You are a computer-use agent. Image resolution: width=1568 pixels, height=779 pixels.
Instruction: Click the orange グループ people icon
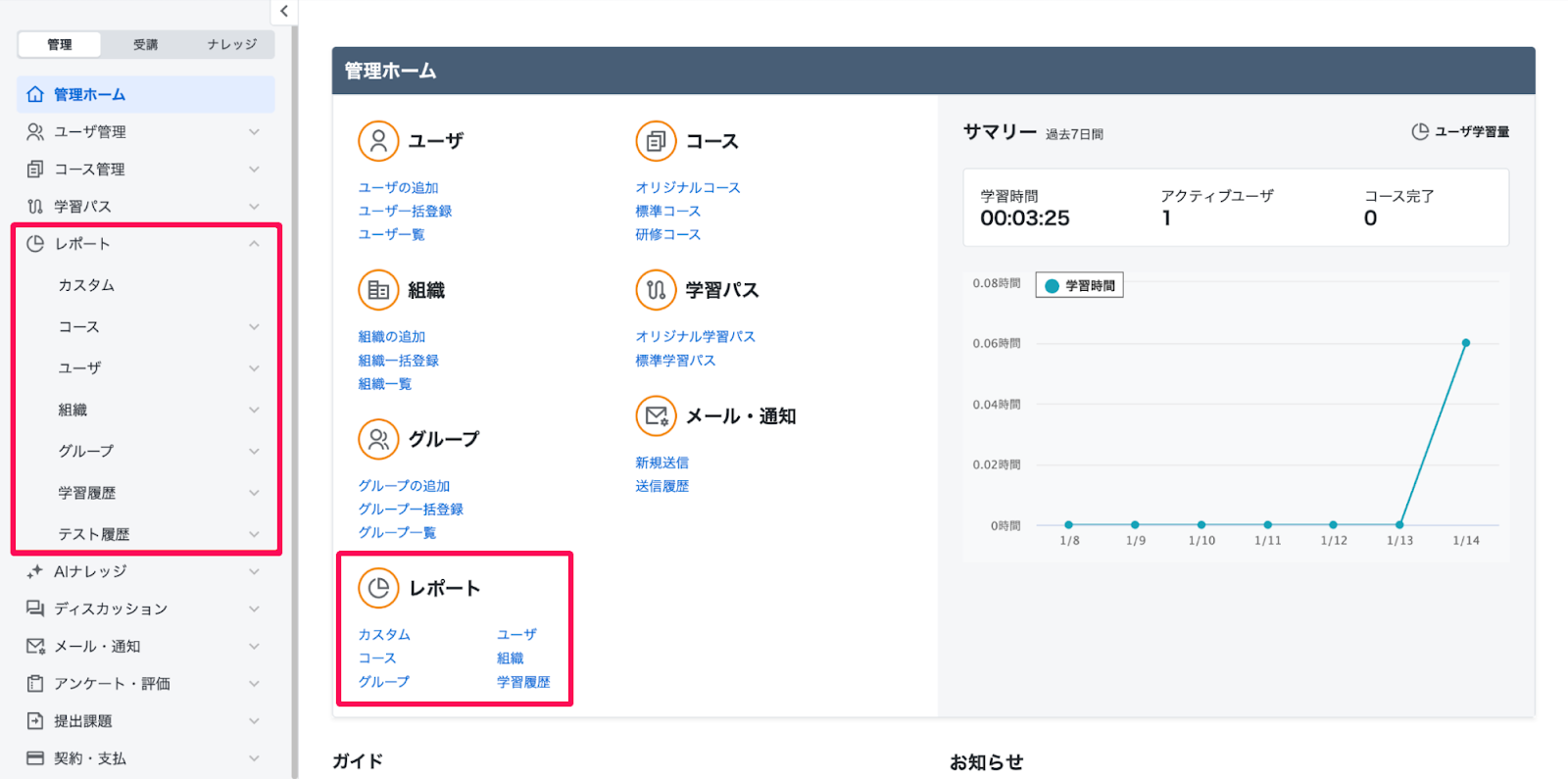coord(378,439)
